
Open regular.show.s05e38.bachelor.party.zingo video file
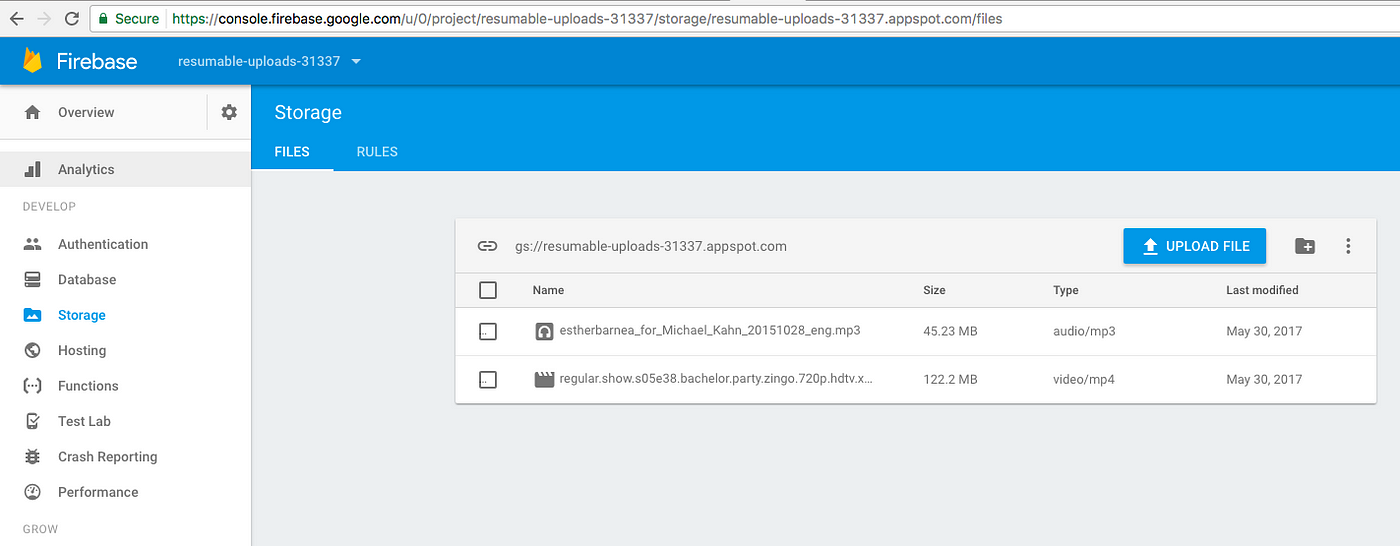pos(716,380)
